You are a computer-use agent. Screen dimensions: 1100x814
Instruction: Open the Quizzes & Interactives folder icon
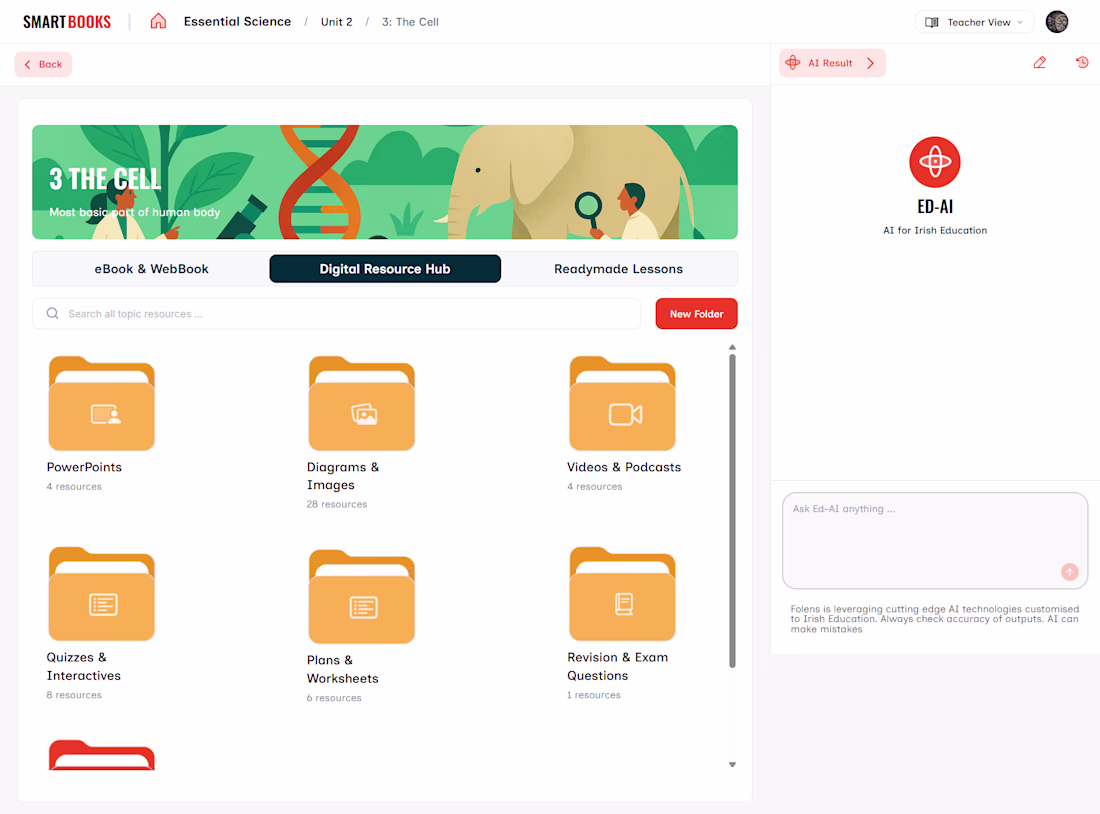tap(102, 594)
